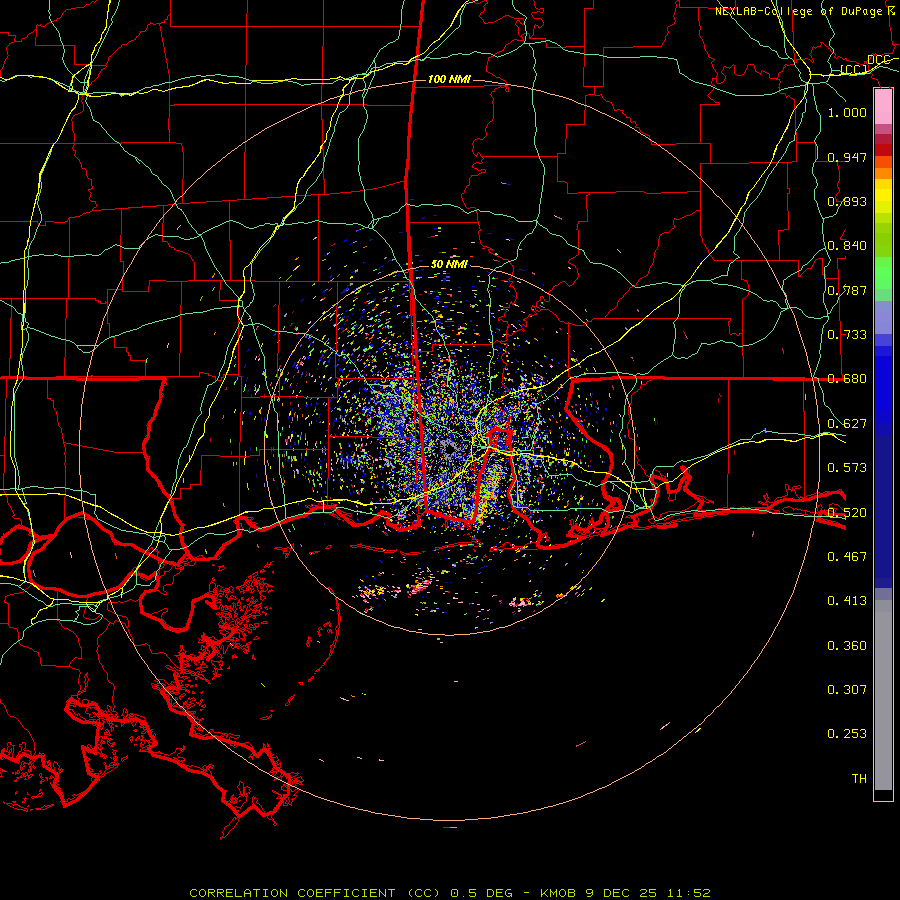The image size is (900, 900).
Task: Pick the lavender segment of color bar
Action: 883,317
